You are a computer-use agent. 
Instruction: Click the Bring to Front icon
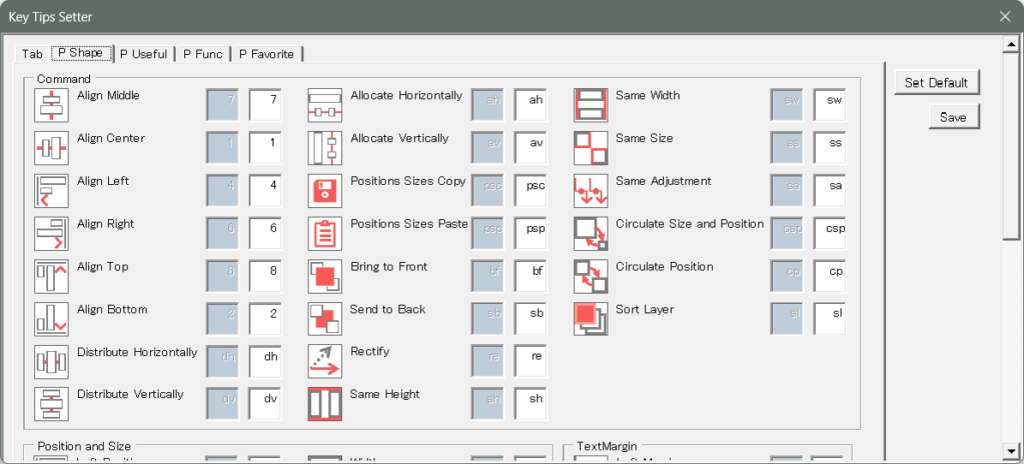[324, 276]
